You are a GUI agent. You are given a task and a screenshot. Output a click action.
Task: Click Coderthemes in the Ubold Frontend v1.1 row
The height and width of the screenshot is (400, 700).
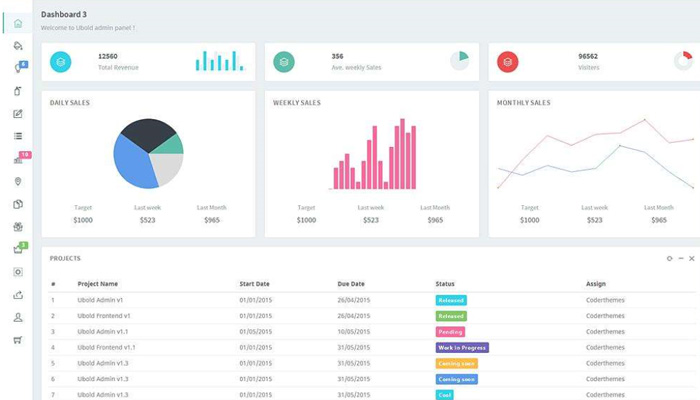pyautogui.click(x=605, y=347)
